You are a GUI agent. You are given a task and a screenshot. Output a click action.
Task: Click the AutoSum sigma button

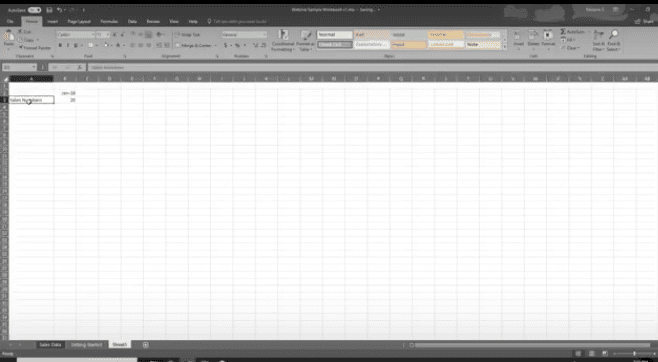[x=572, y=32]
